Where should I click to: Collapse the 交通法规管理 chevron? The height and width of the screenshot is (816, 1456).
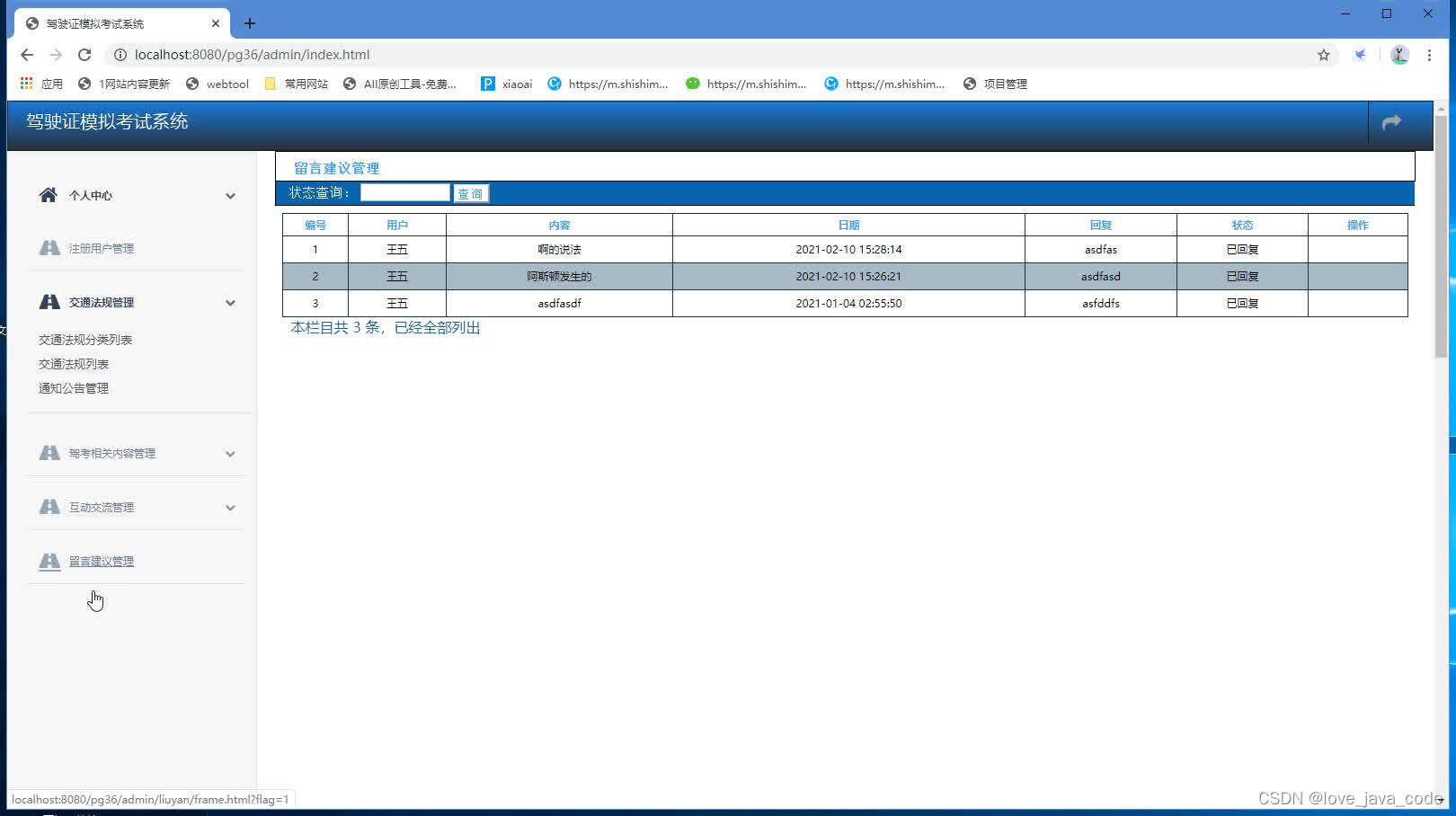230,303
